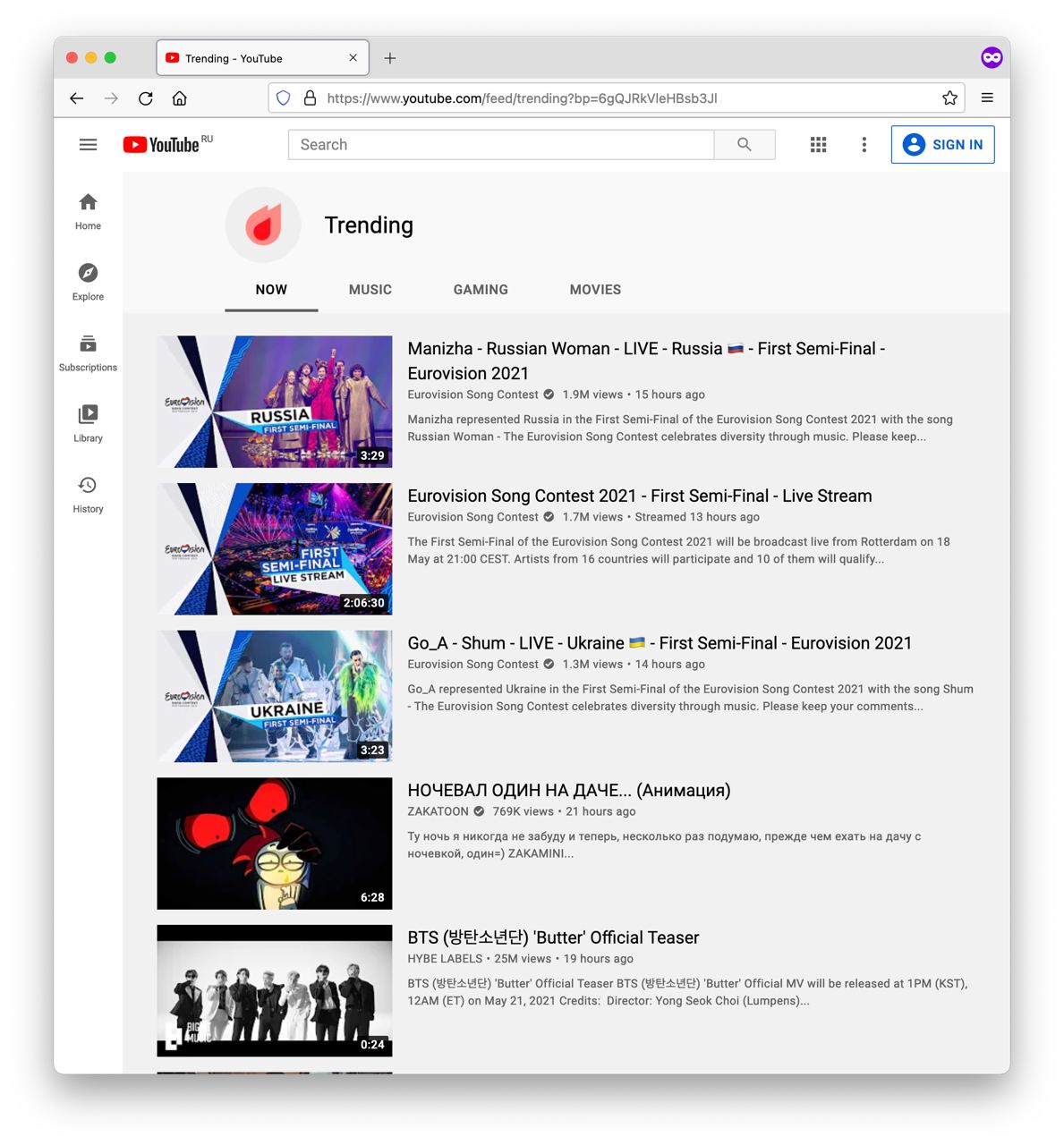Click the tracking protection shield icon

284,98
